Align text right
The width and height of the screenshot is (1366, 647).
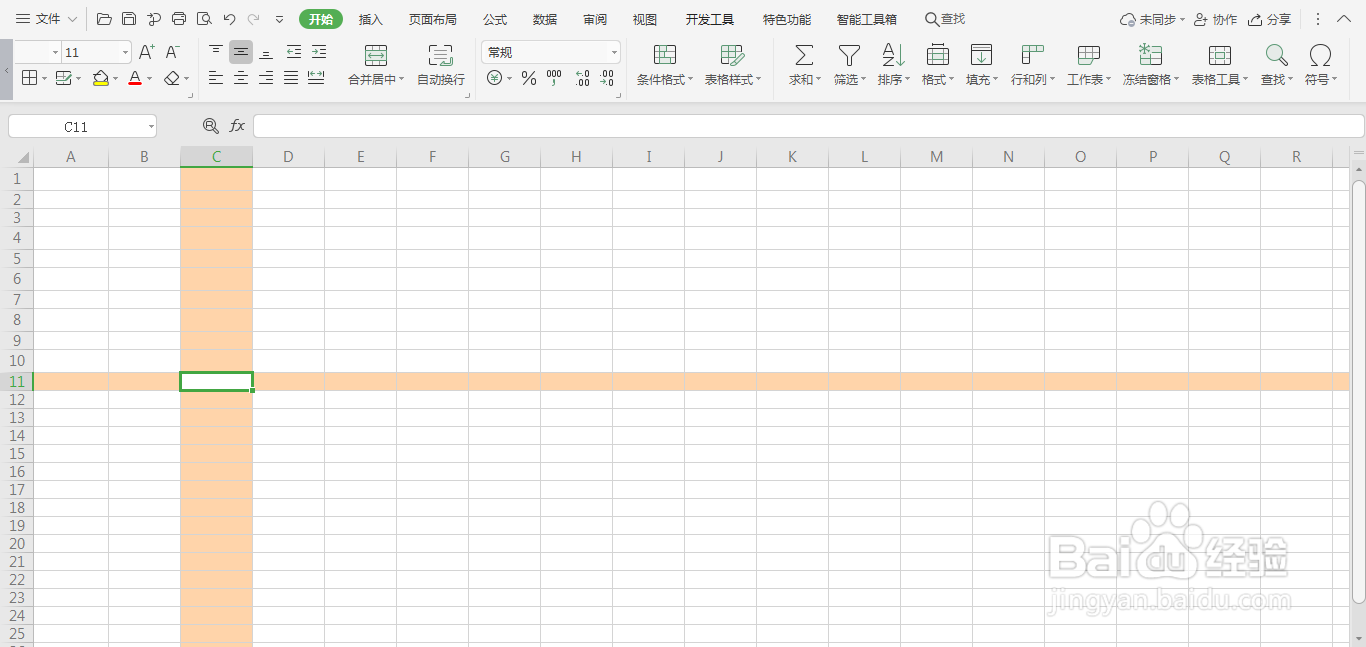tap(266, 78)
